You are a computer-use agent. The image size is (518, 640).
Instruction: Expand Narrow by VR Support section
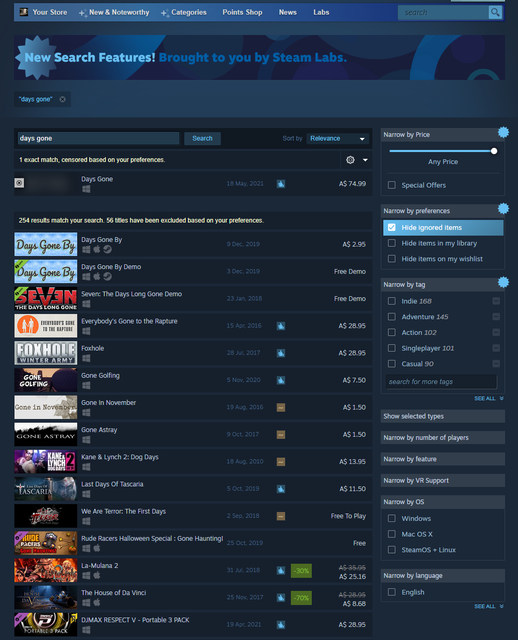tap(442, 480)
